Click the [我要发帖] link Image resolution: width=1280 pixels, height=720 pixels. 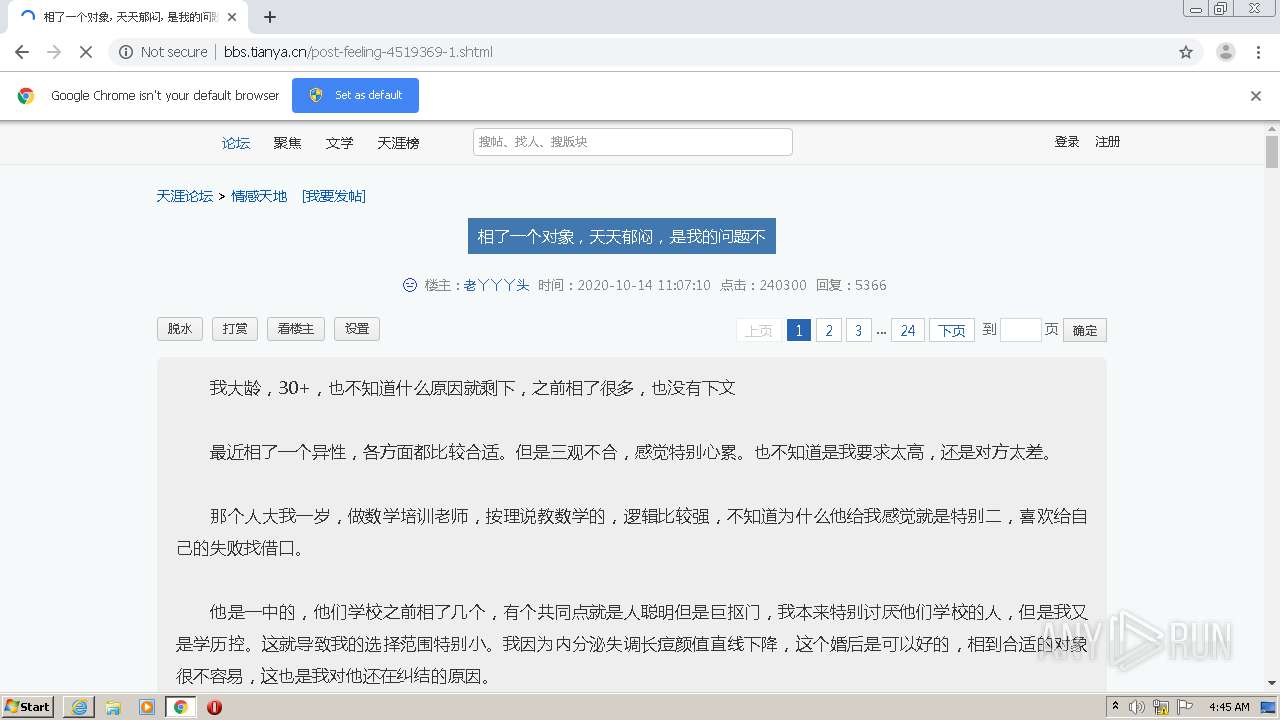(334, 196)
